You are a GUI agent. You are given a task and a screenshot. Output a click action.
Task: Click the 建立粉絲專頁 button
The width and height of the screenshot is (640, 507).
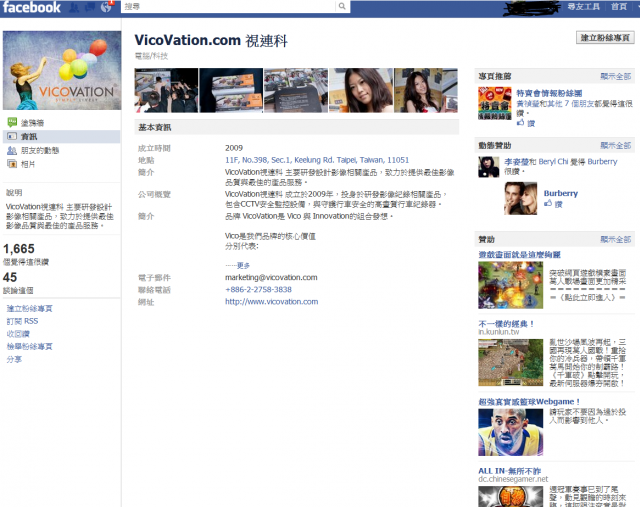point(605,38)
